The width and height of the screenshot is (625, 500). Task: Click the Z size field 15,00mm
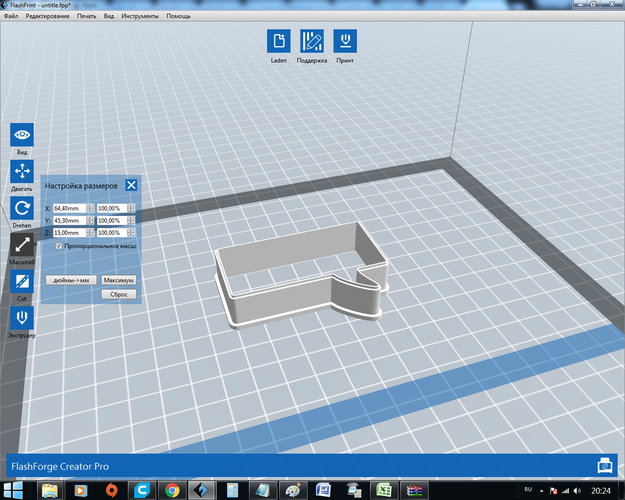tap(70, 232)
